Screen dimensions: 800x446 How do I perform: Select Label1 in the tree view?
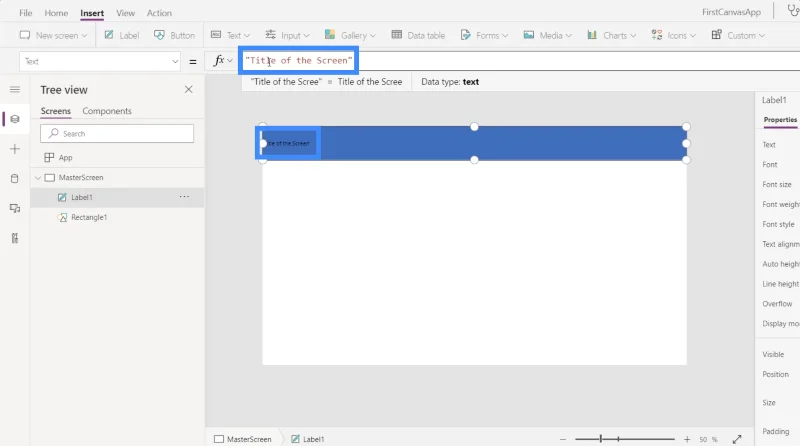click(x=82, y=197)
